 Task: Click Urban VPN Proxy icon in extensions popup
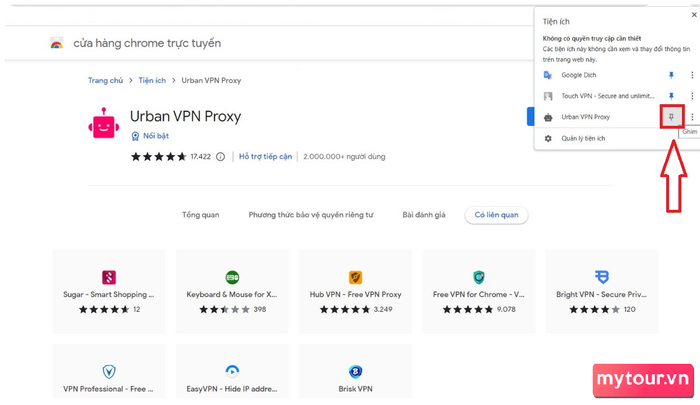548,117
